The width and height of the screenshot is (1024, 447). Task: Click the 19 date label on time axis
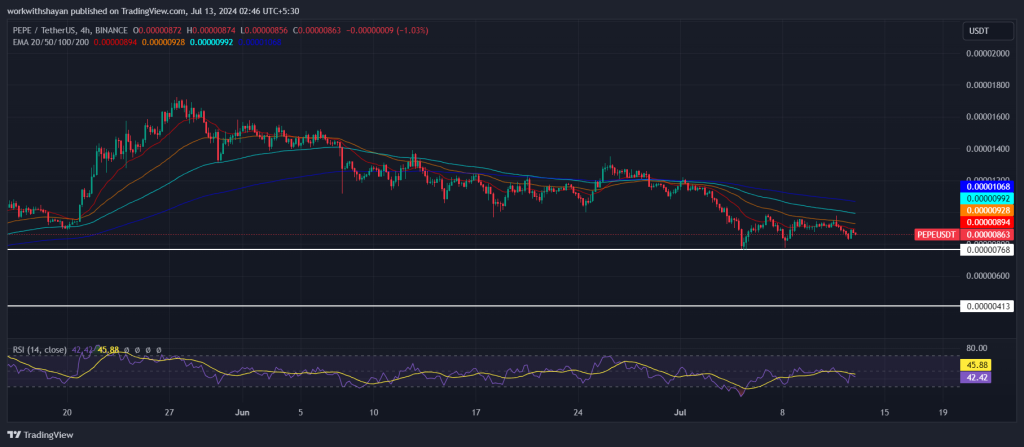point(943,413)
